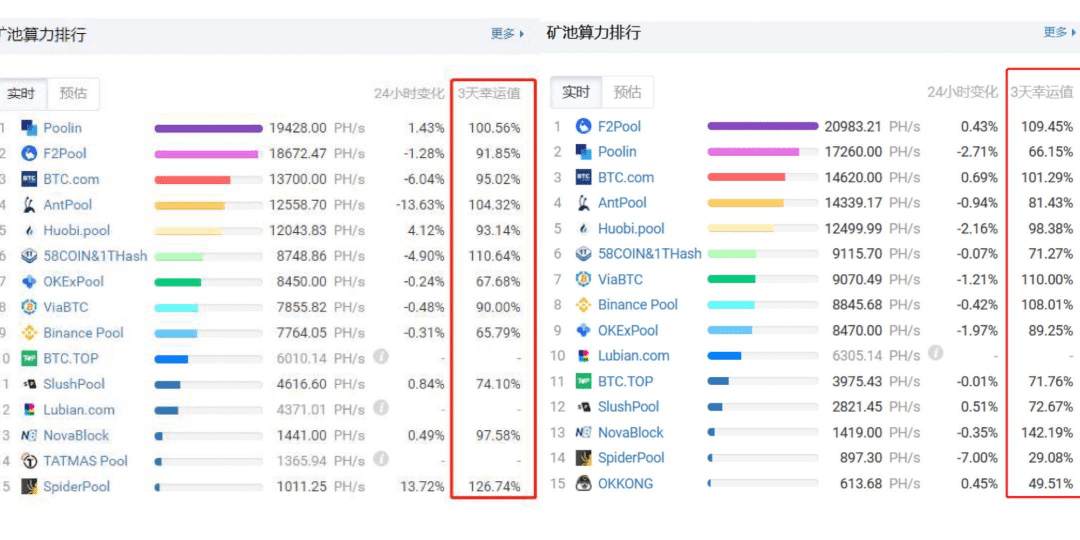Viewport: 1080px width, 540px height.
Task: Click the F2Pool logo icon in left panel
Action: (29, 154)
